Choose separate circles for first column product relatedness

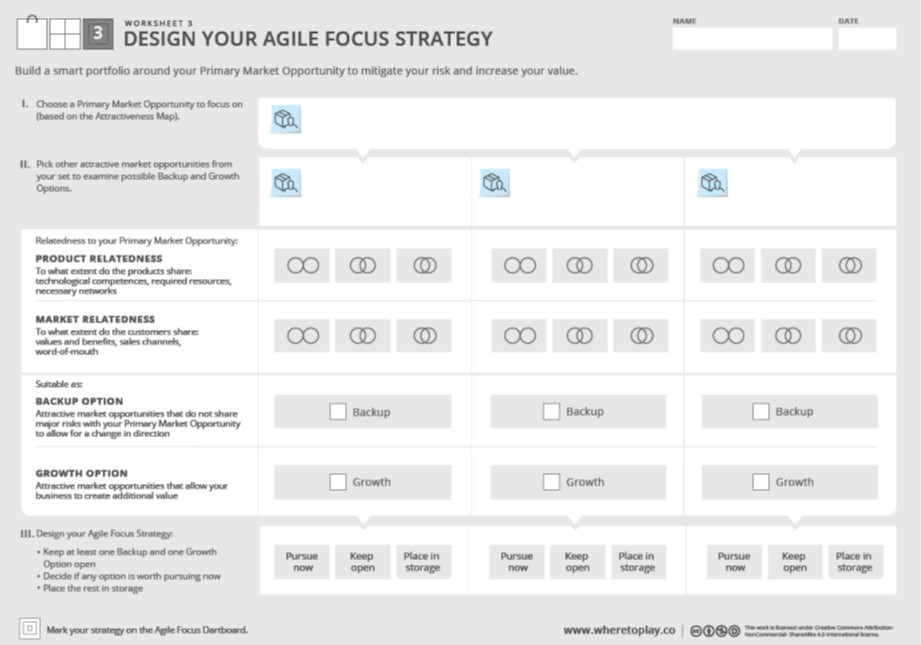(302, 266)
